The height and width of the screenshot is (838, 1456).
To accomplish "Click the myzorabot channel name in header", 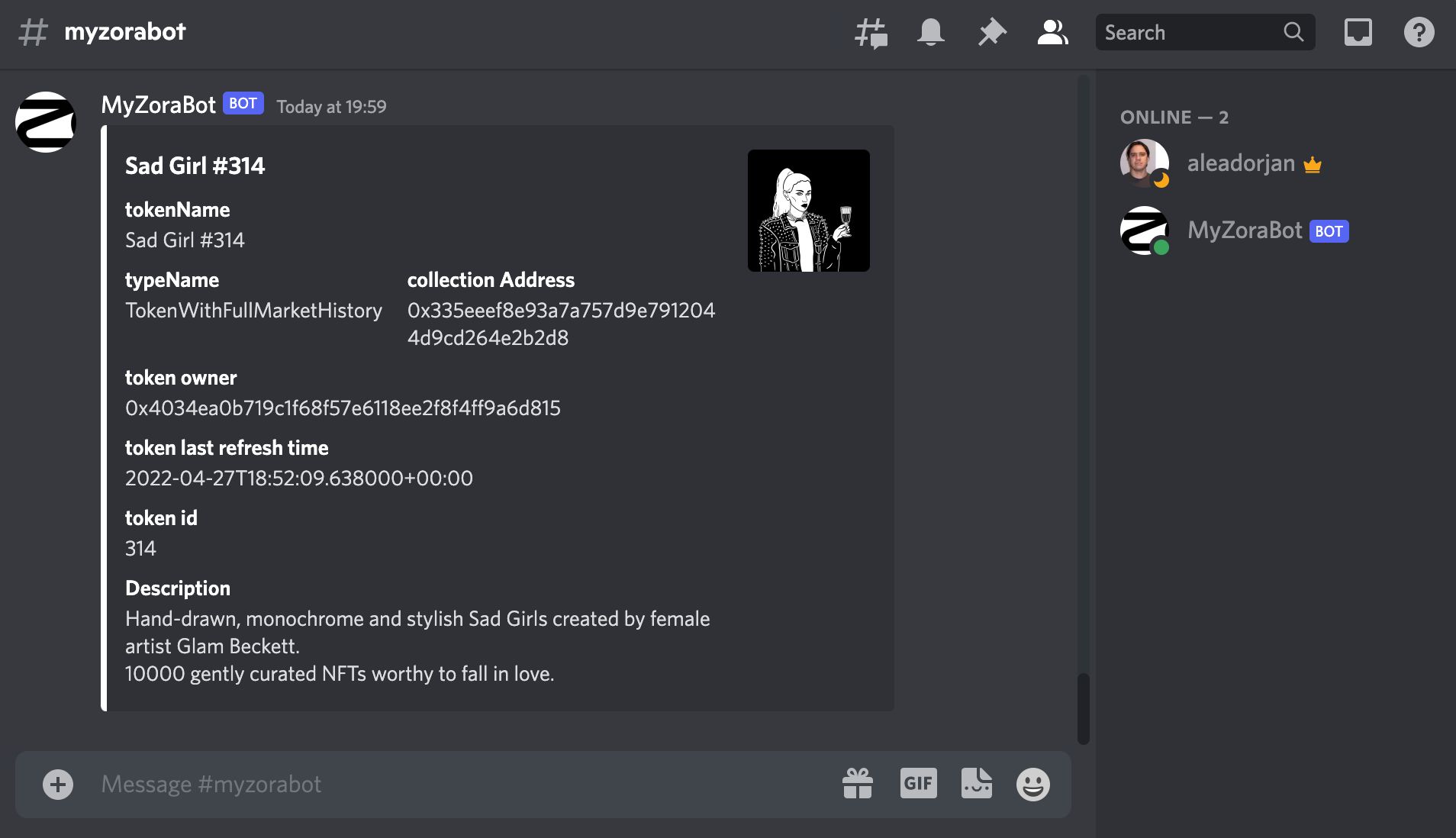I will pyautogui.click(x=125, y=31).
